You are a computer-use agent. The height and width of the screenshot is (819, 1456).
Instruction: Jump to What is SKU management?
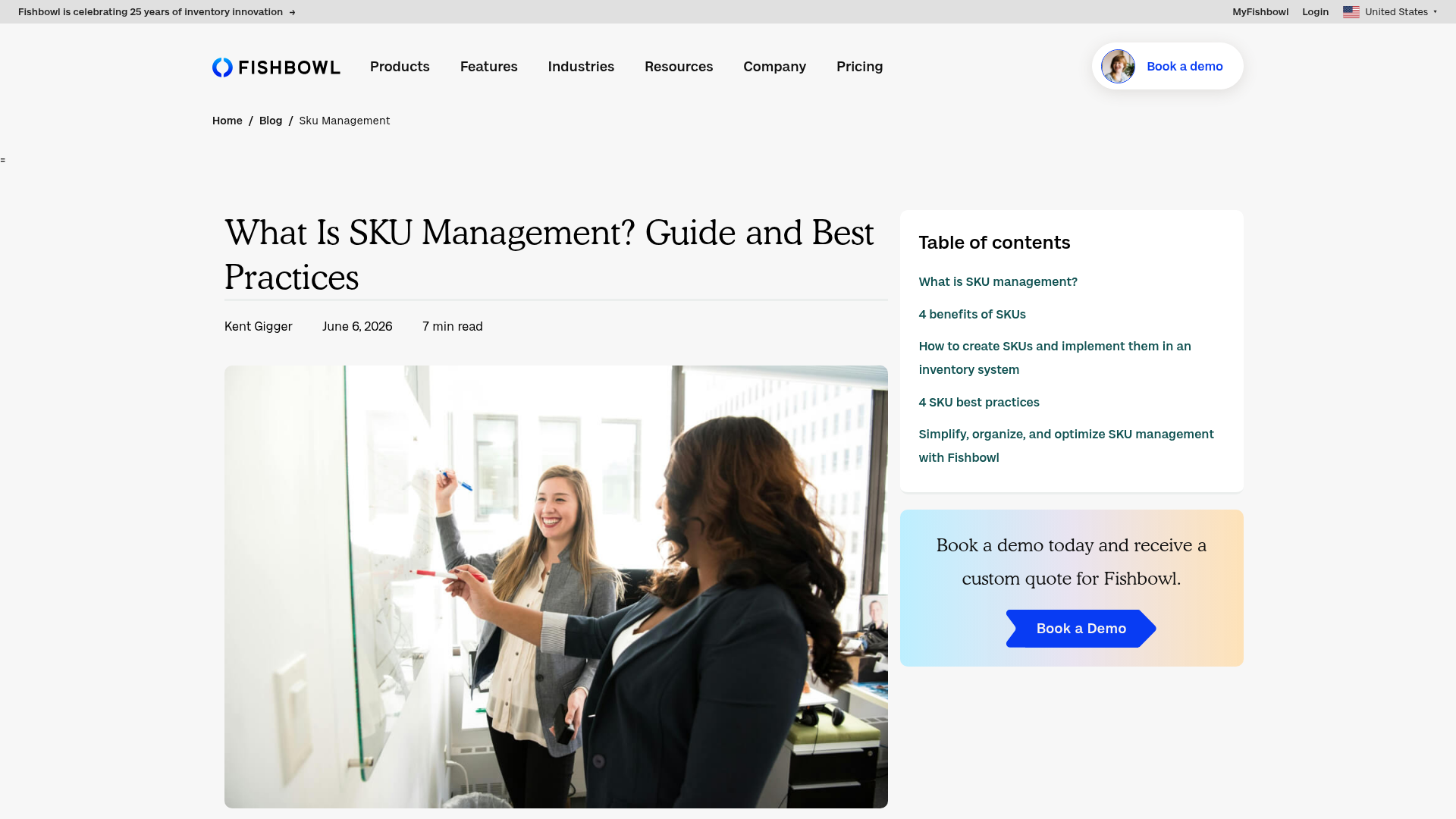[998, 282]
